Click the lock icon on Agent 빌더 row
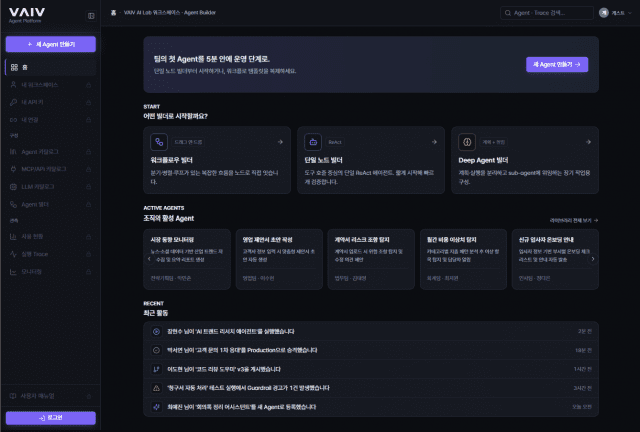 (x=89, y=204)
